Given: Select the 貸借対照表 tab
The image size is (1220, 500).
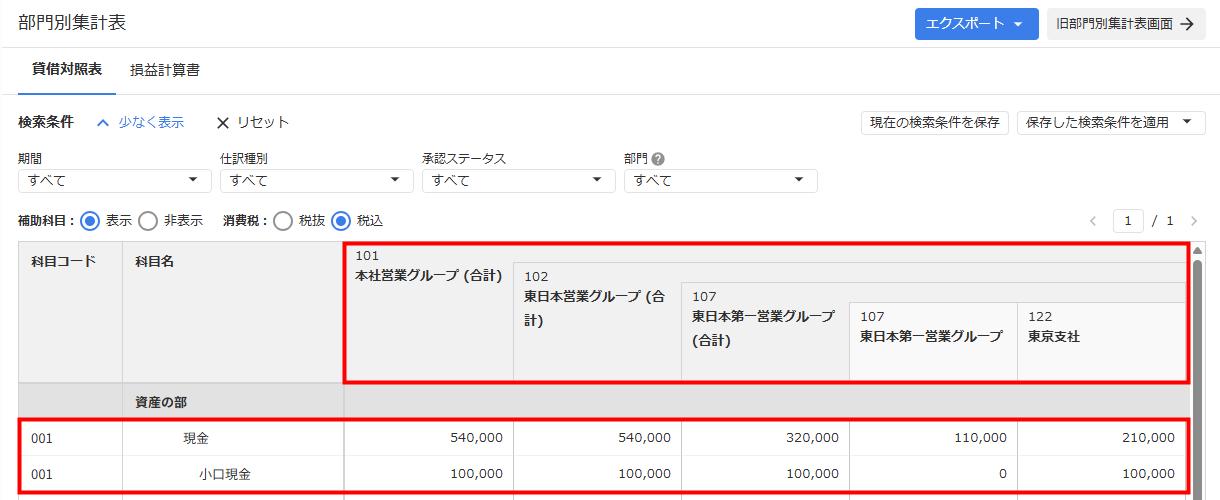Looking at the screenshot, I should [67, 71].
